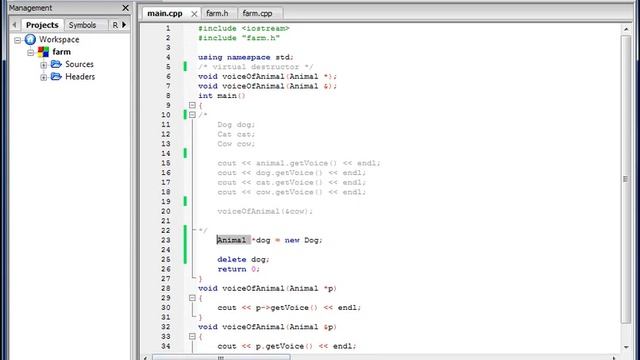Open the R tab in Management
640x360 pixels.
(x=115, y=25)
